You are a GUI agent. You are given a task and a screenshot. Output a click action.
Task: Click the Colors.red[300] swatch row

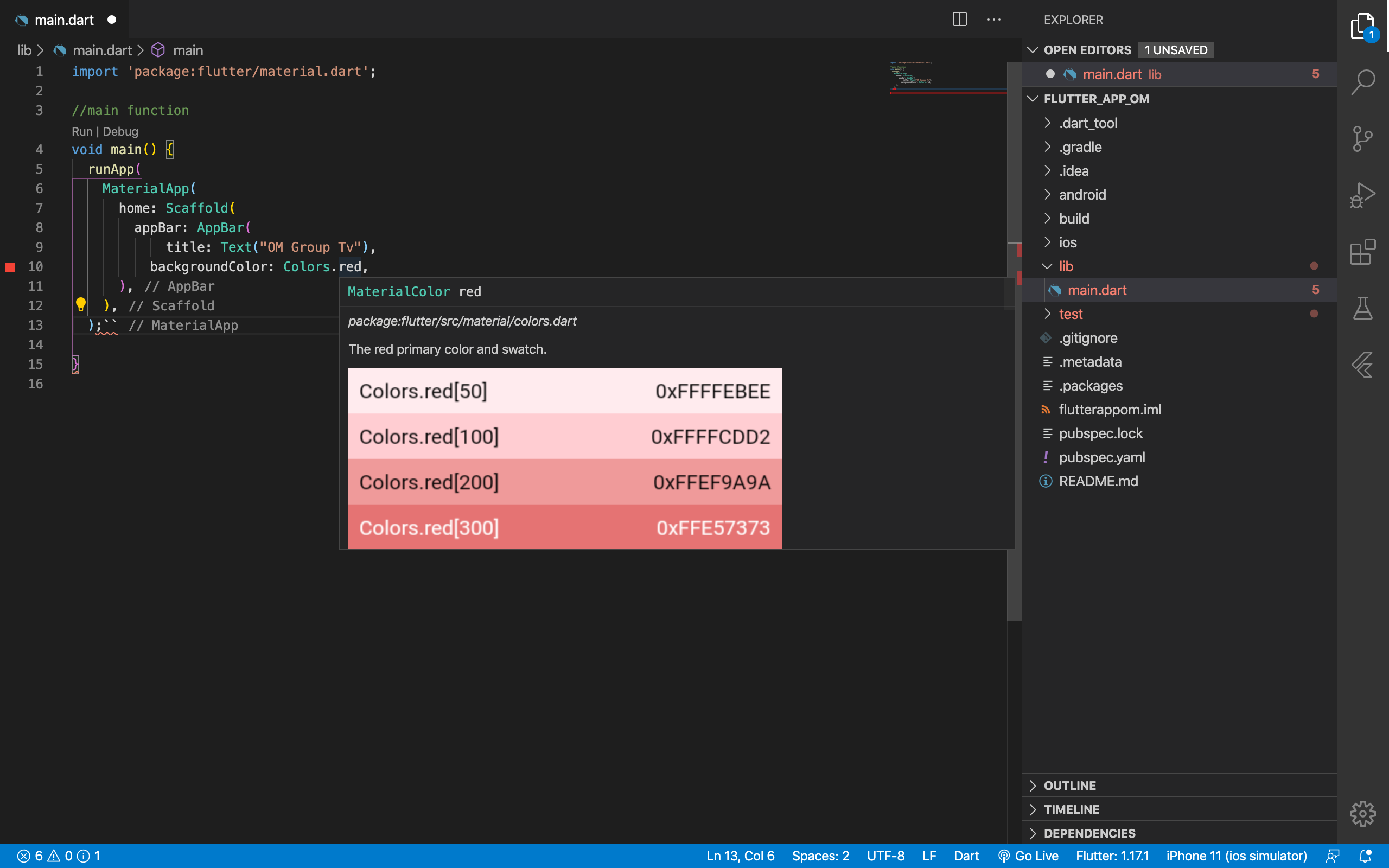tap(565, 527)
